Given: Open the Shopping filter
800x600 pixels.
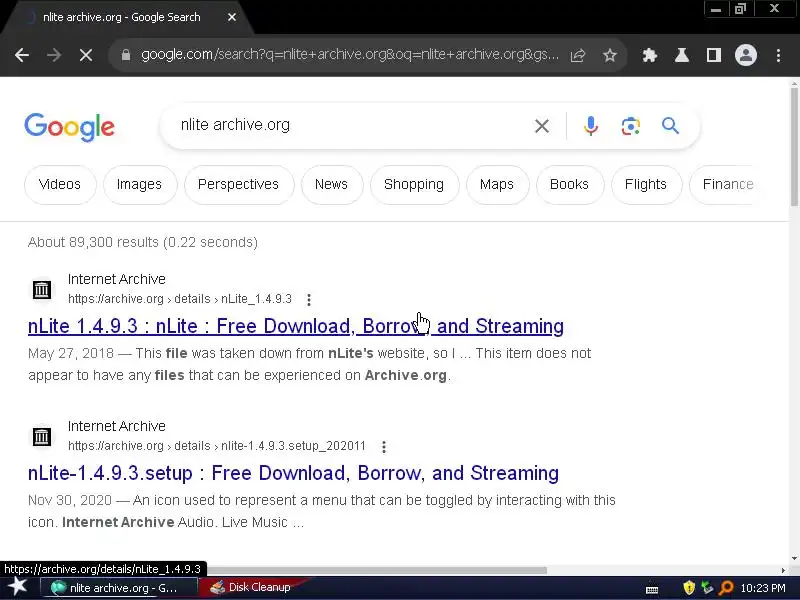Looking at the screenshot, I should point(414,184).
